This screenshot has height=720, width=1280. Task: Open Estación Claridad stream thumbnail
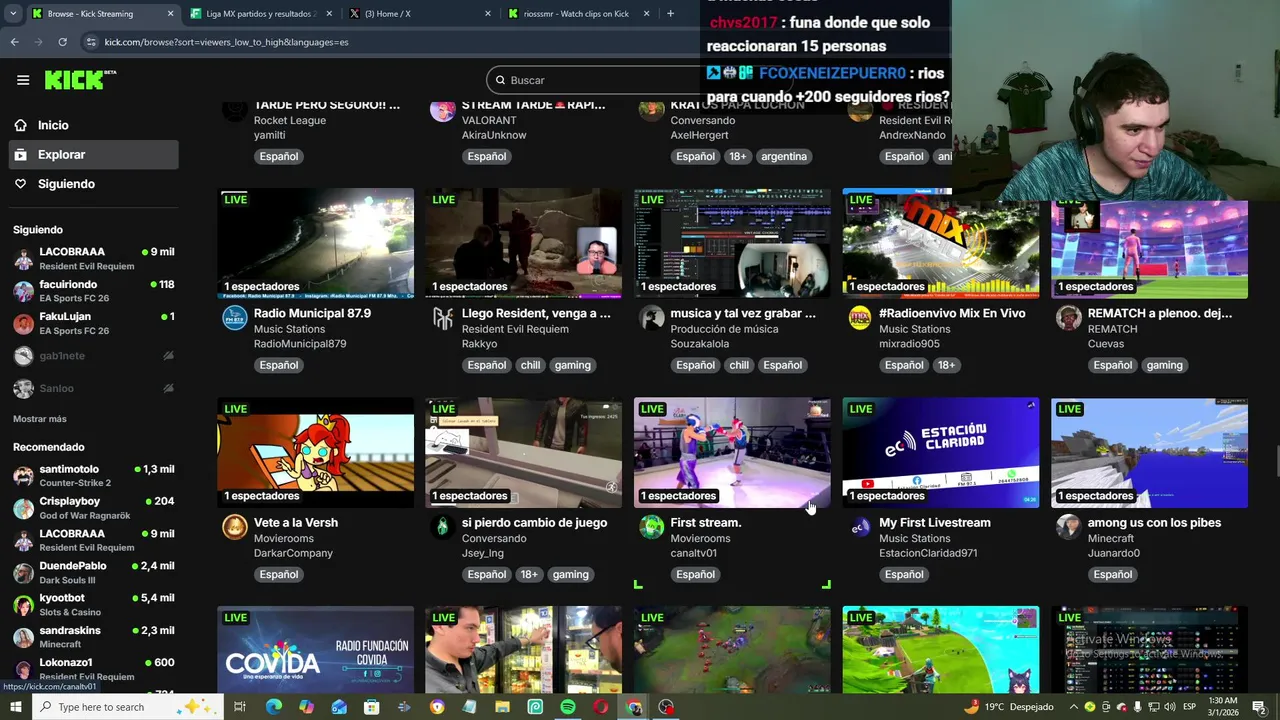940,453
